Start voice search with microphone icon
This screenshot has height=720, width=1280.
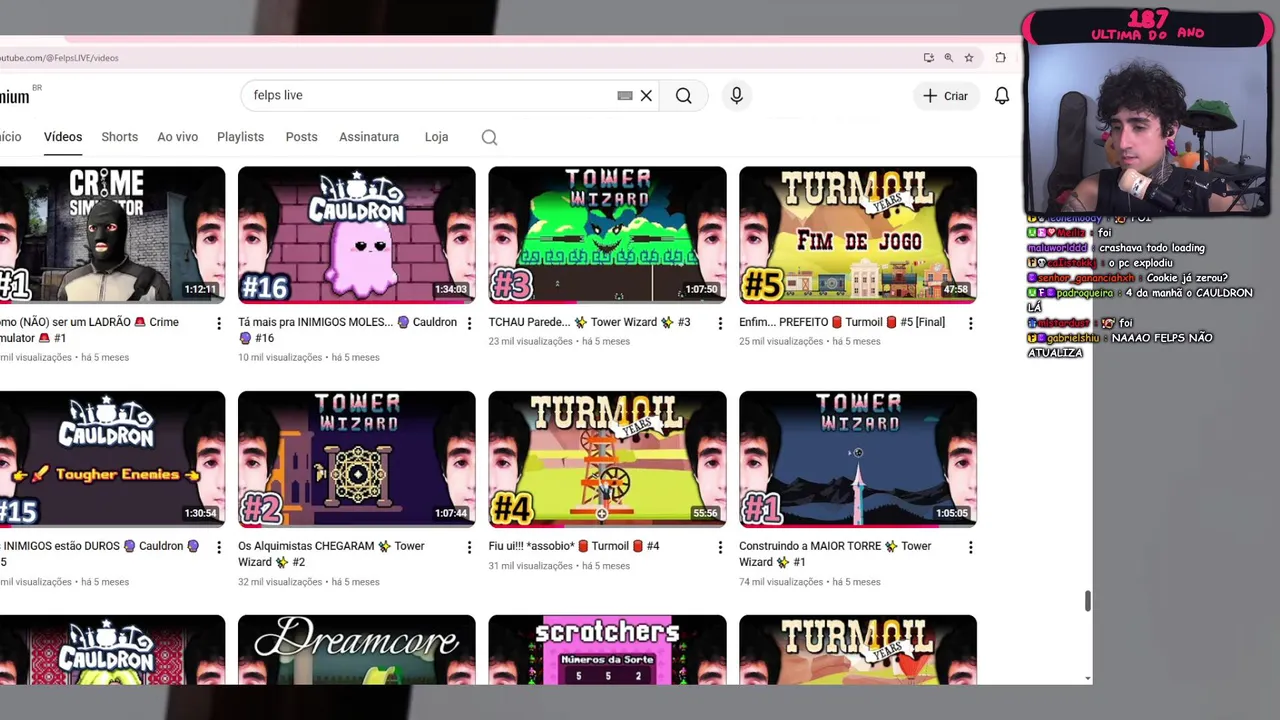pos(736,96)
